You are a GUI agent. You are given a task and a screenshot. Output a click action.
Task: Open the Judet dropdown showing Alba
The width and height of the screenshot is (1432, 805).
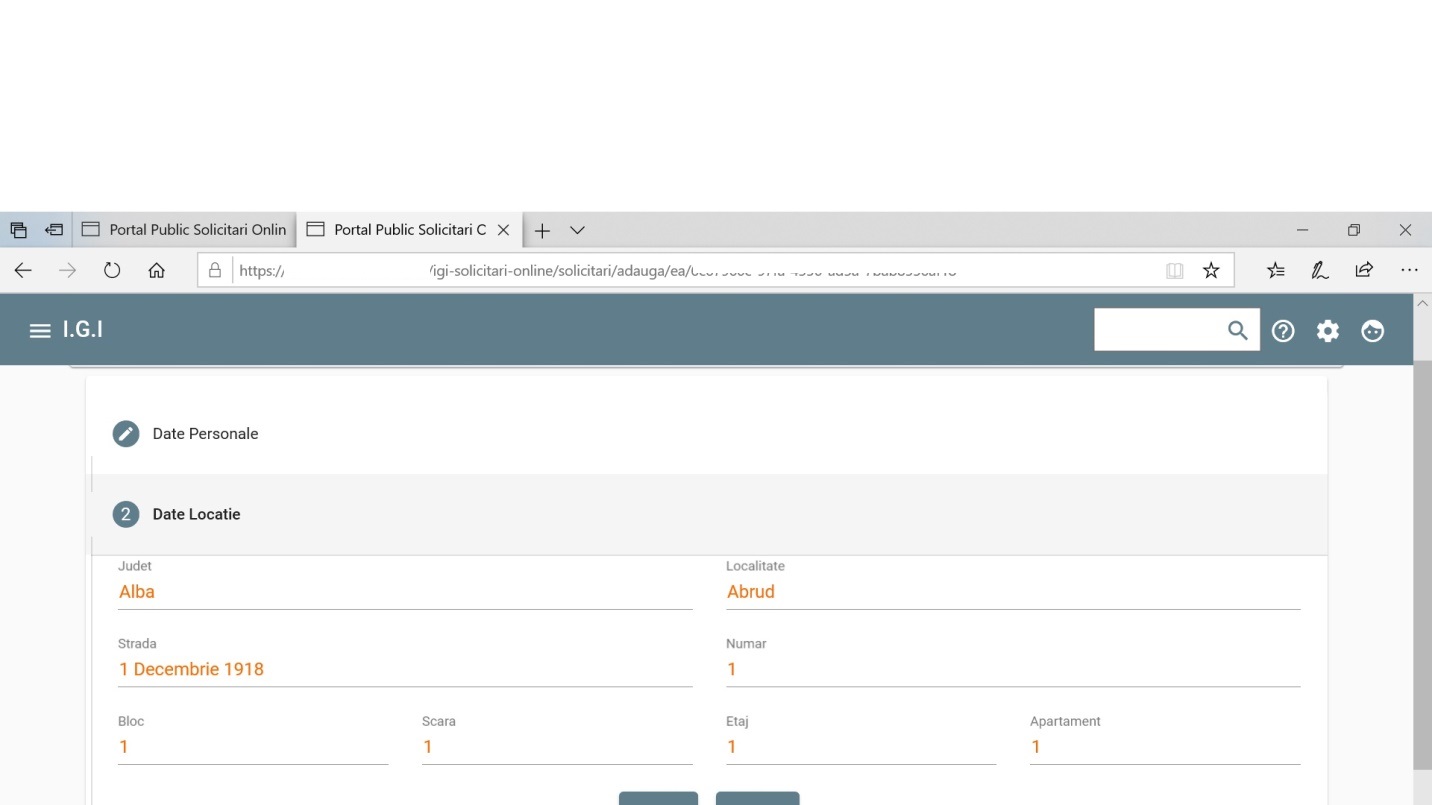(x=405, y=591)
